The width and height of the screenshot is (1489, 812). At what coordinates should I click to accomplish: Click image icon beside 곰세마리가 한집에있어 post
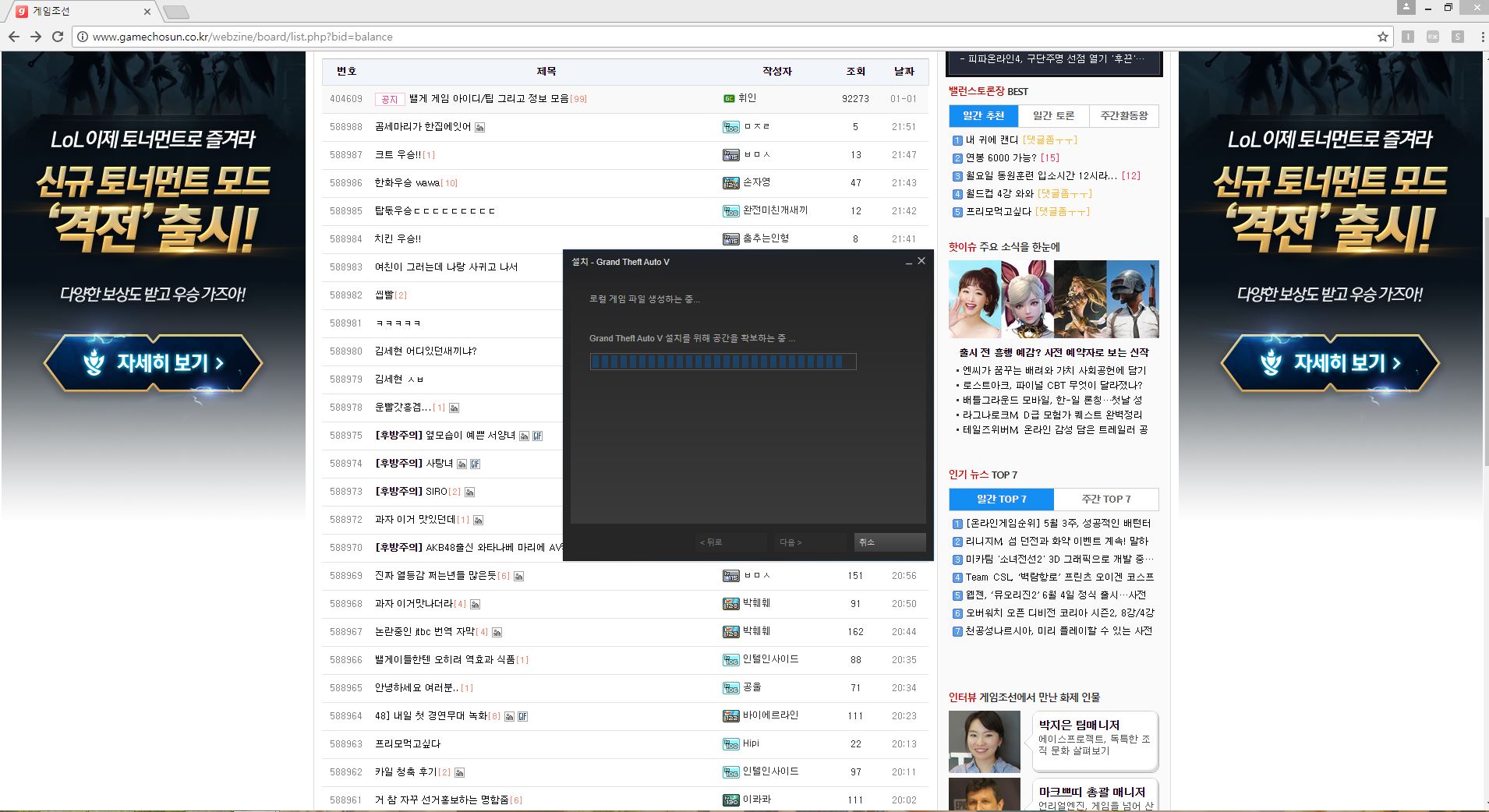click(480, 127)
